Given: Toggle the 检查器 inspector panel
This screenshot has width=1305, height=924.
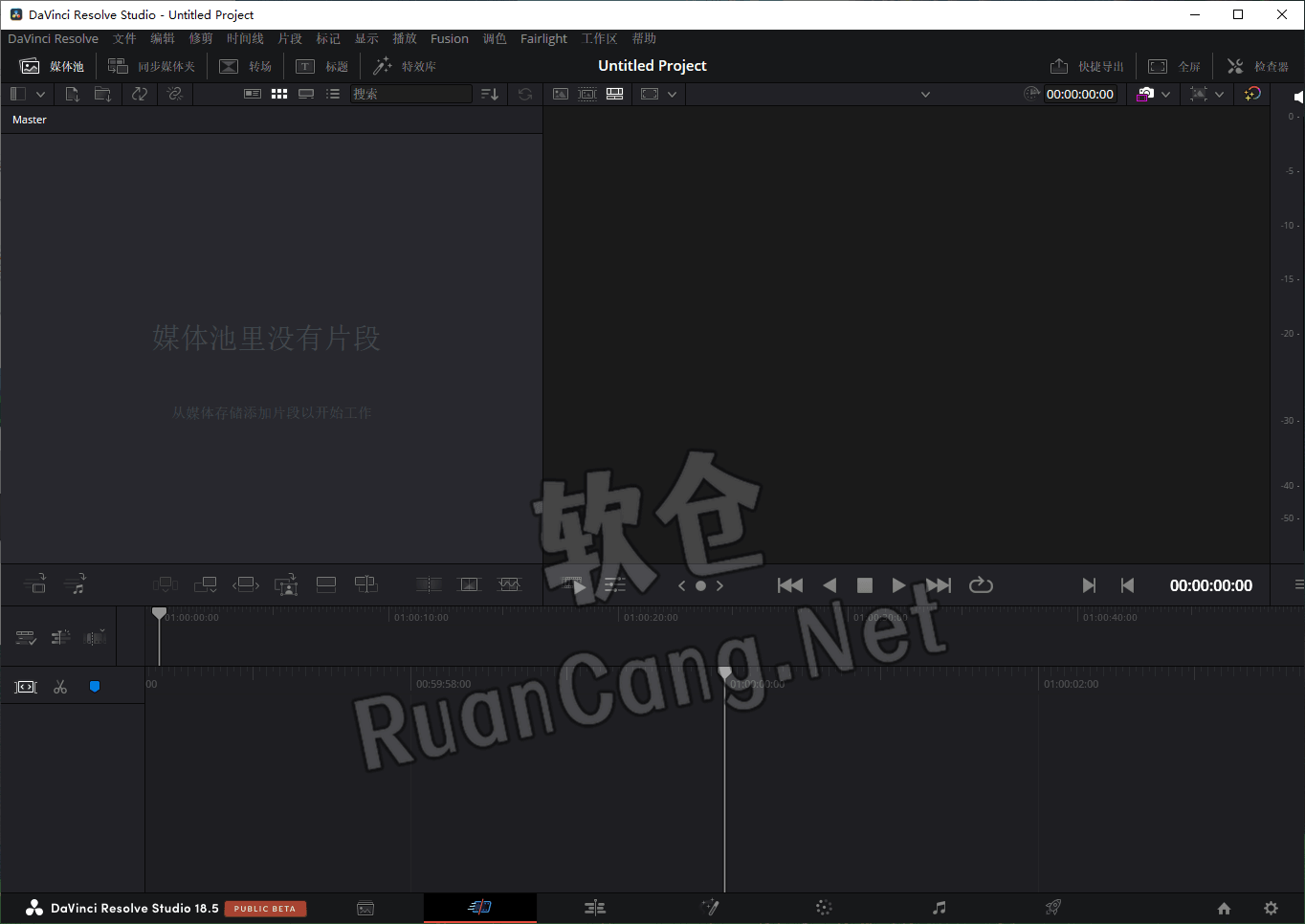Looking at the screenshot, I should point(1258,66).
